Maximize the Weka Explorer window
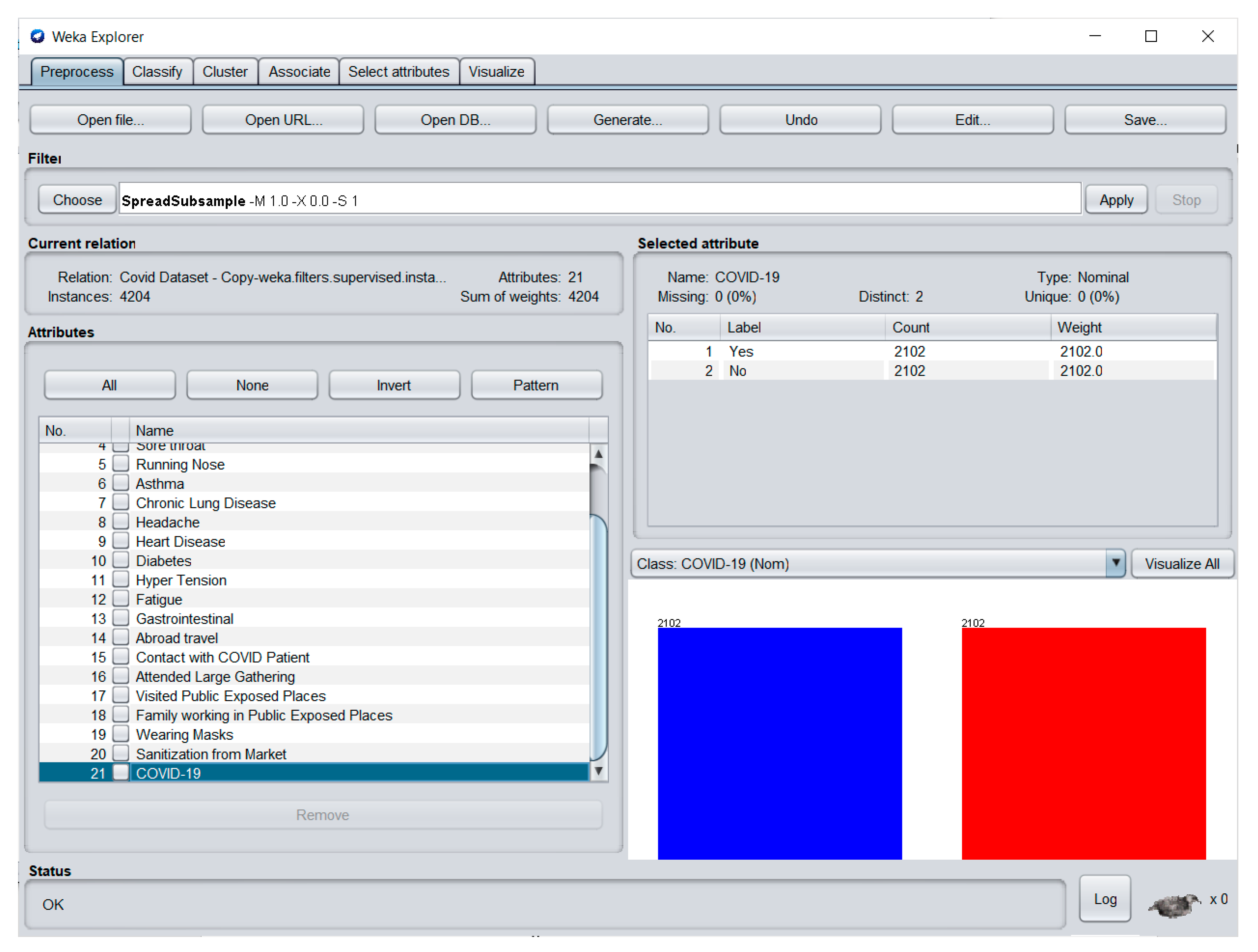Image resolution: width=1258 pixels, height=952 pixels. 1150,36
